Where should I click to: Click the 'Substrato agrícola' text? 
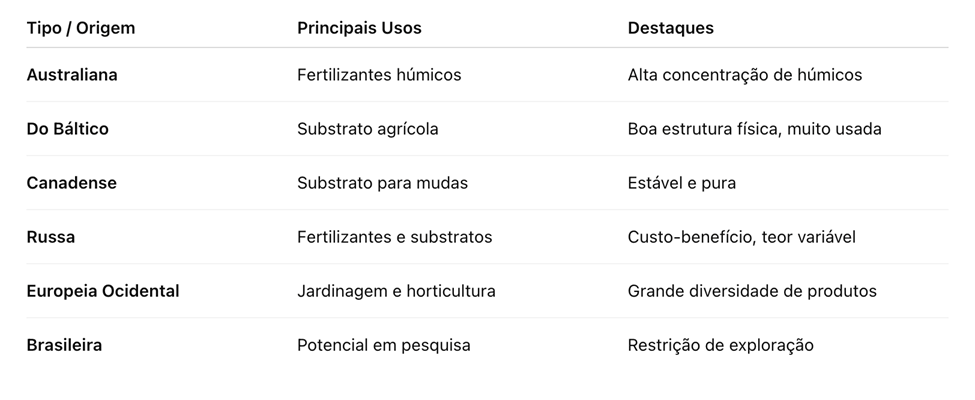[367, 129]
